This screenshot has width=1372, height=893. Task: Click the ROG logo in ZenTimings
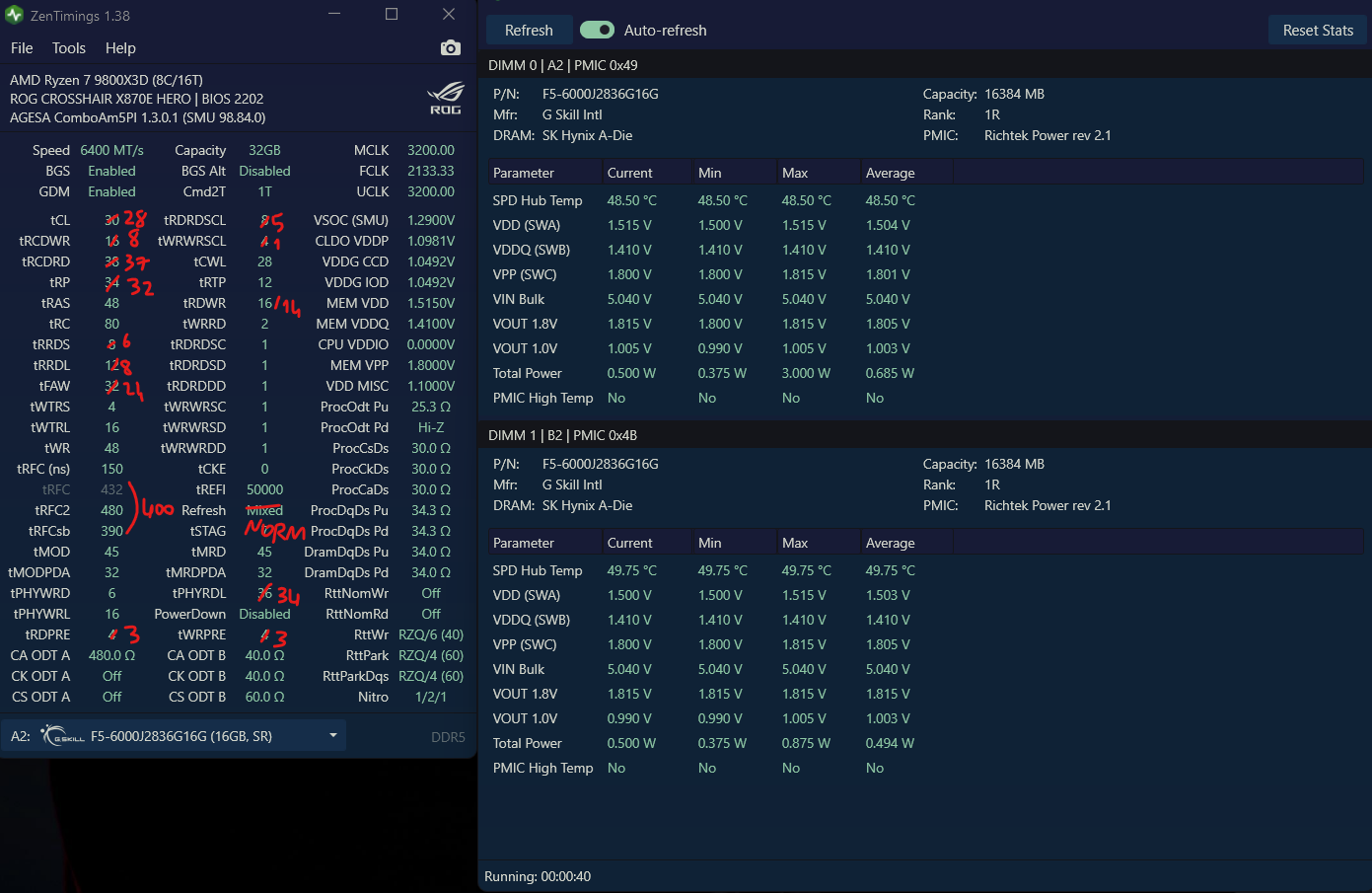click(x=445, y=99)
